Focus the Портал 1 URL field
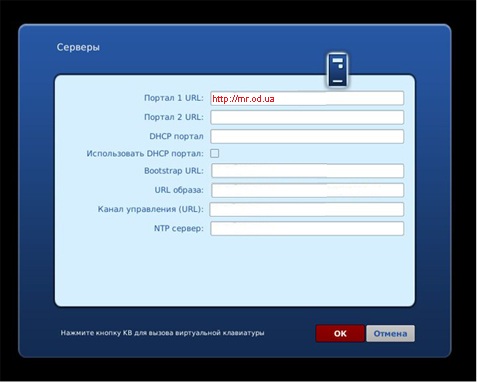The height and width of the screenshot is (383, 477). coord(307,98)
